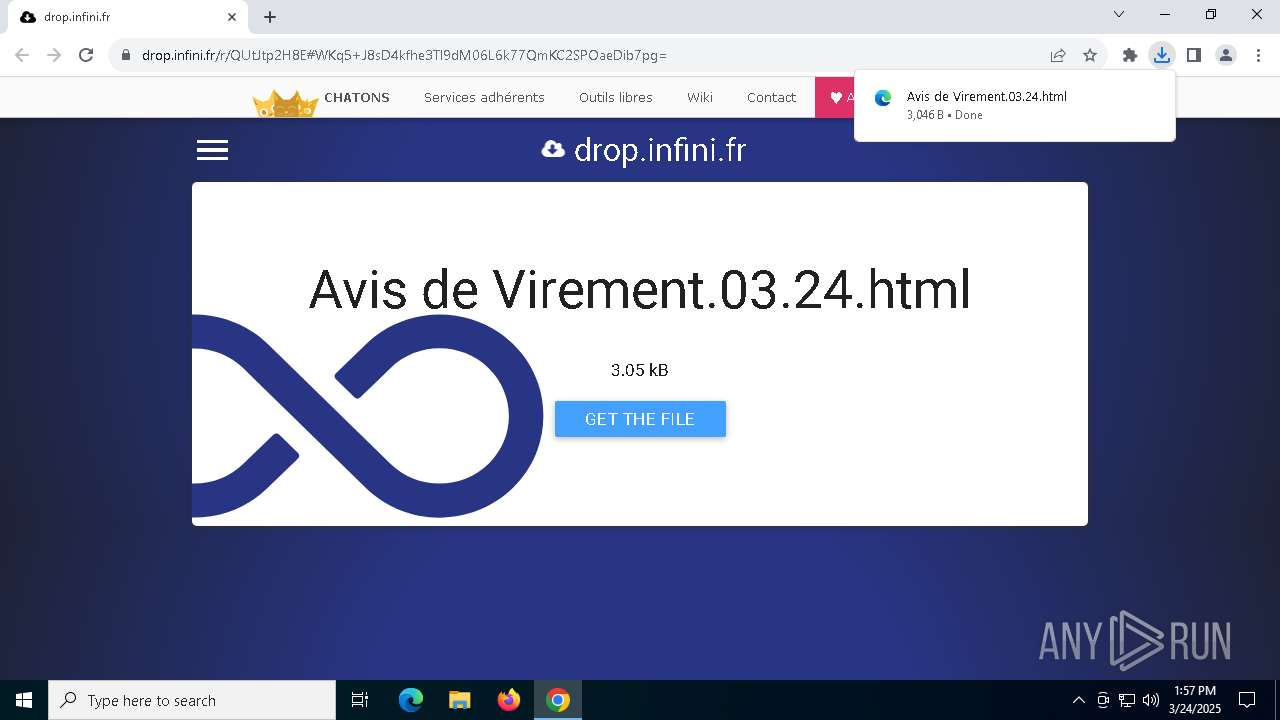Image resolution: width=1280 pixels, height=720 pixels.
Task: Open a new browser tab
Action: click(270, 17)
